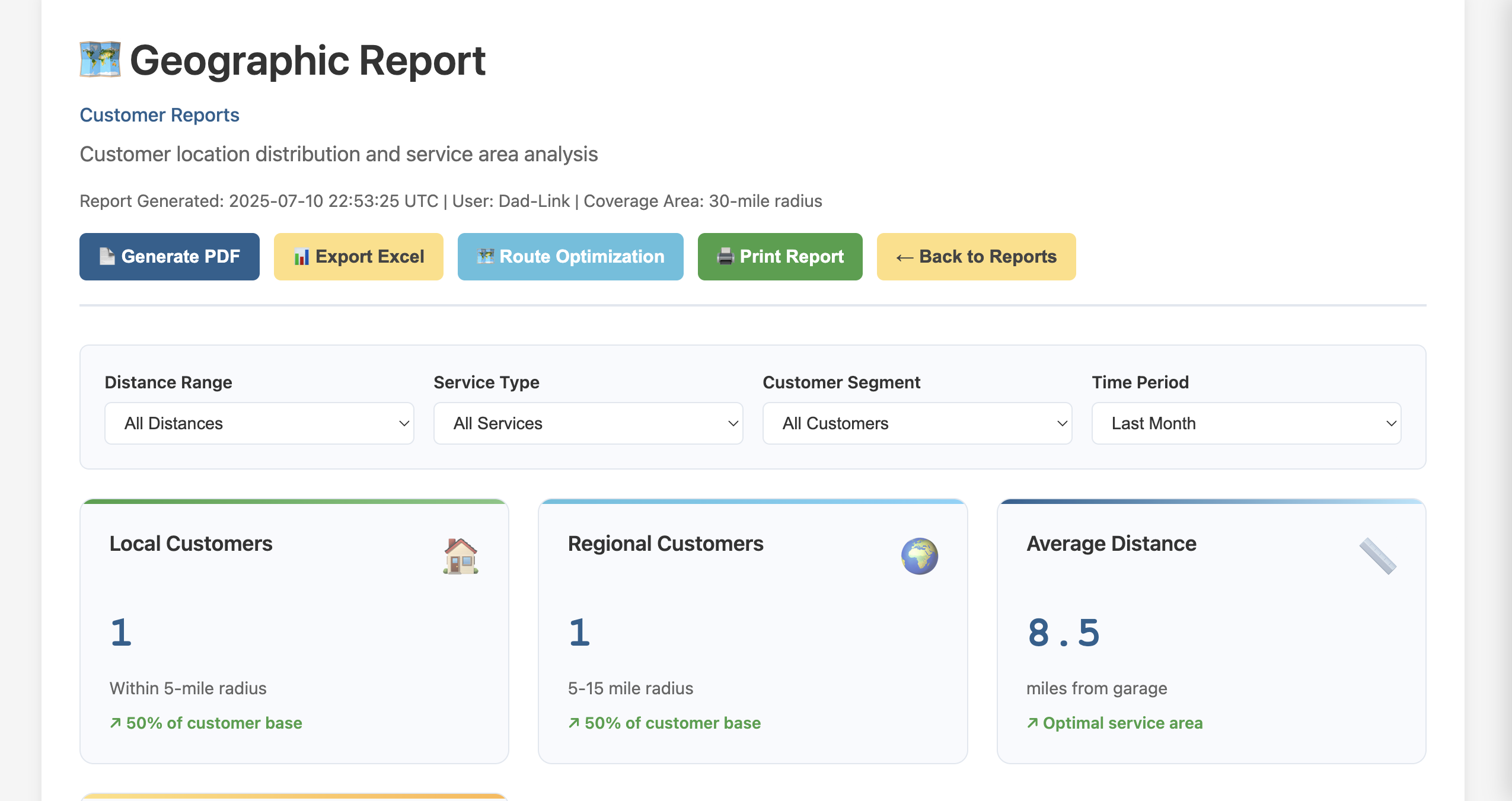The height and width of the screenshot is (801, 1512).
Task: Click the house icon on the Local Customers card
Action: coord(460,555)
